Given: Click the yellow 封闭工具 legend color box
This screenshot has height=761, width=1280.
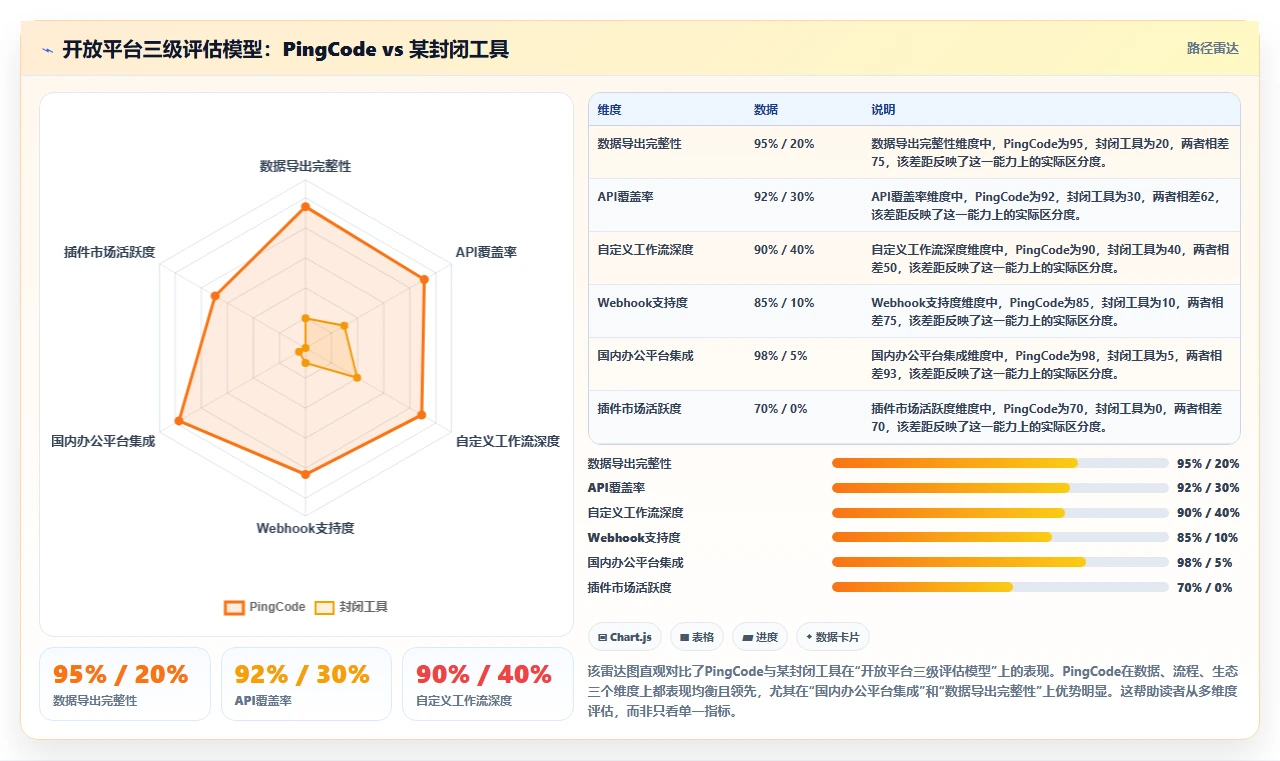Looking at the screenshot, I should tap(324, 607).
